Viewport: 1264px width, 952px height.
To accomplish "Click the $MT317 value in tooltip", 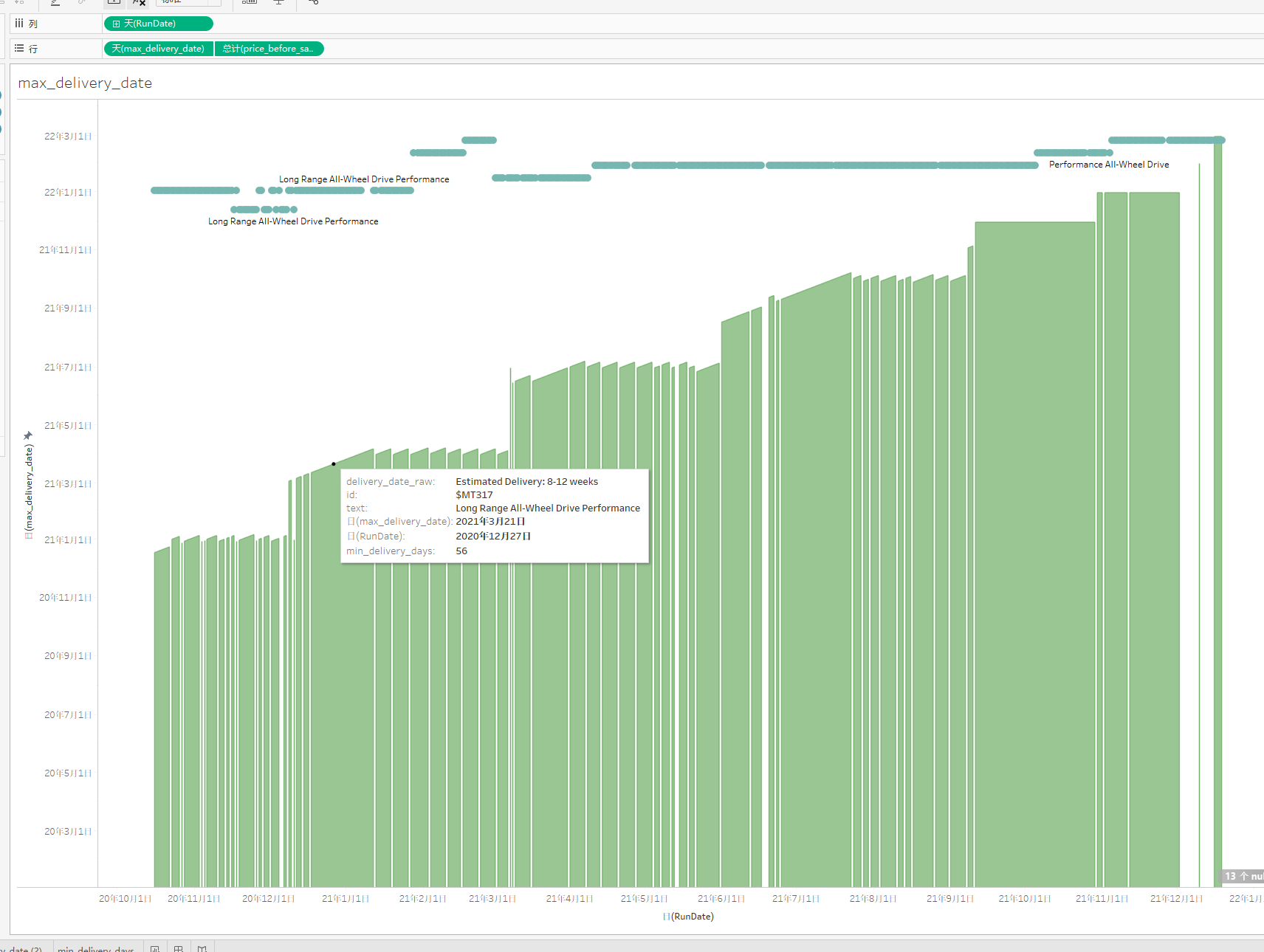I will pos(474,495).
